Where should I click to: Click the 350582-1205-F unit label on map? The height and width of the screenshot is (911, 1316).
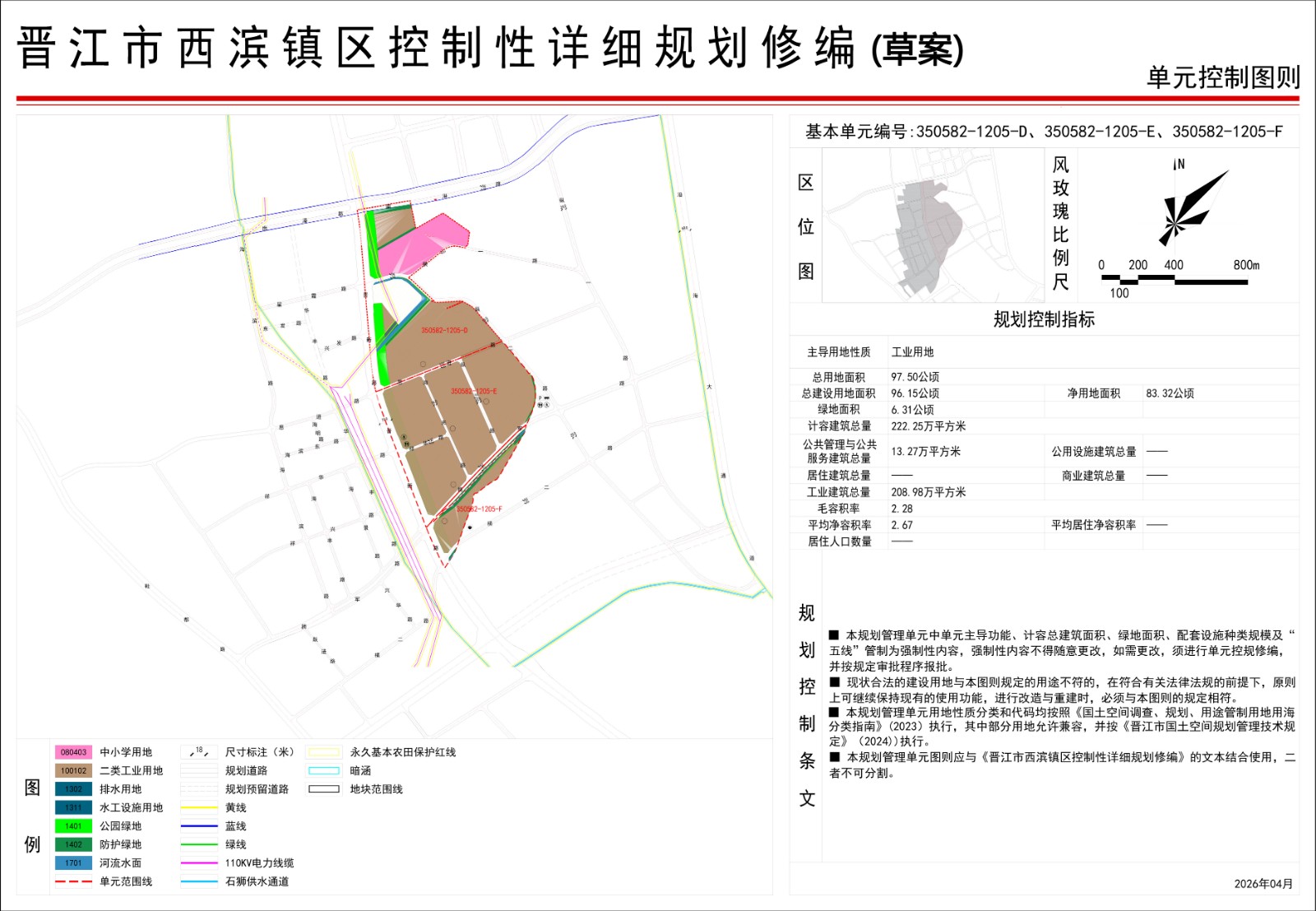coord(480,509)
